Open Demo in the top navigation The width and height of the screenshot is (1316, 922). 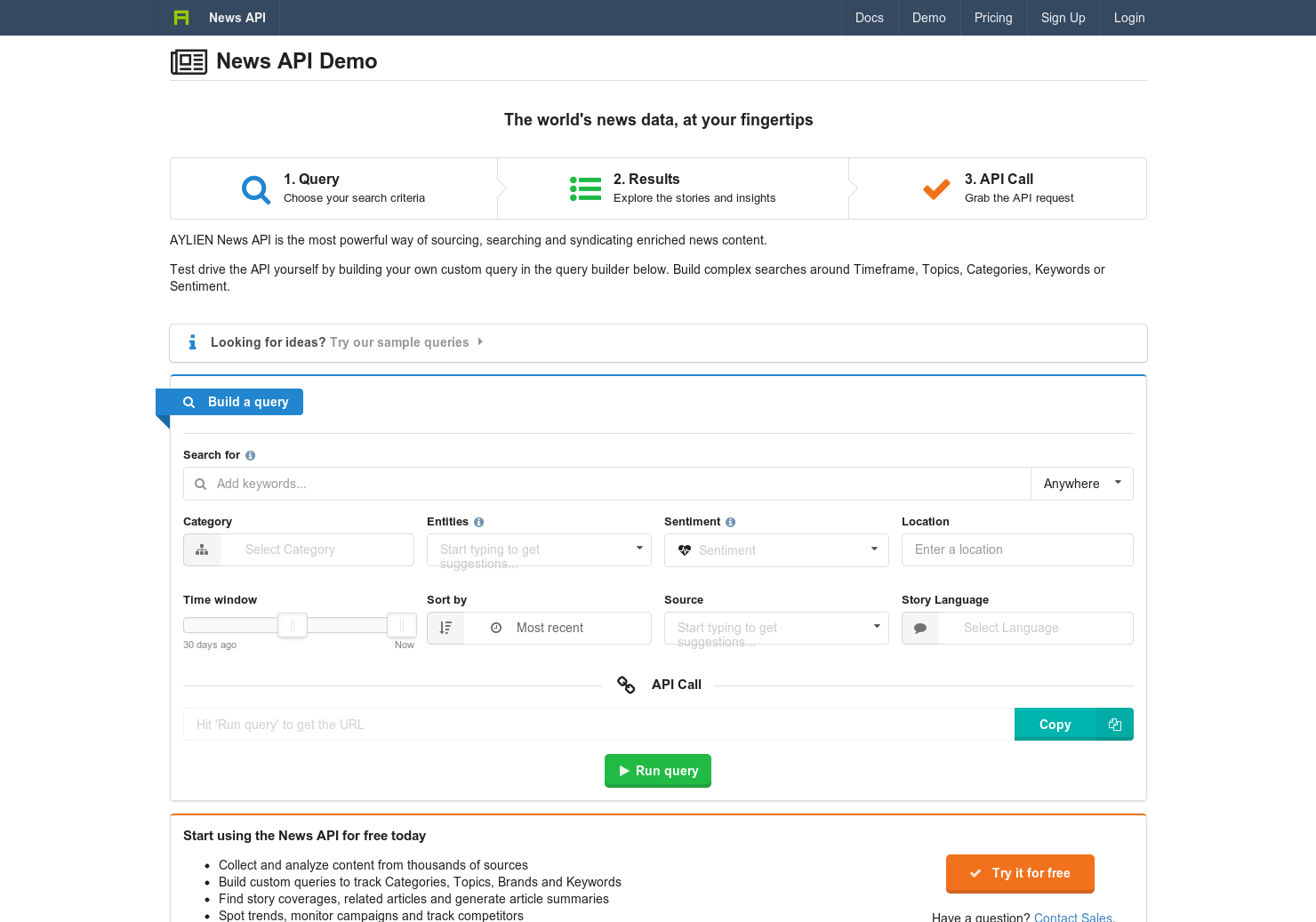tap(929, 18)
